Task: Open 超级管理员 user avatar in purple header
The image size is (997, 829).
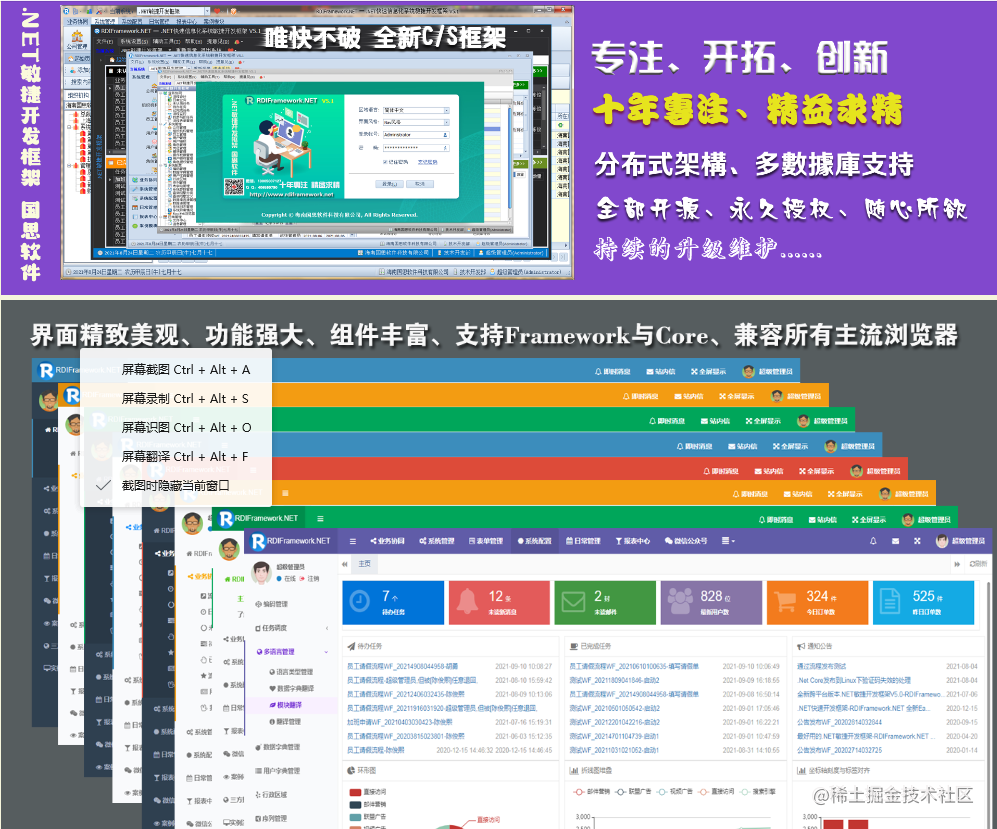Action: (x=961, y=541)
